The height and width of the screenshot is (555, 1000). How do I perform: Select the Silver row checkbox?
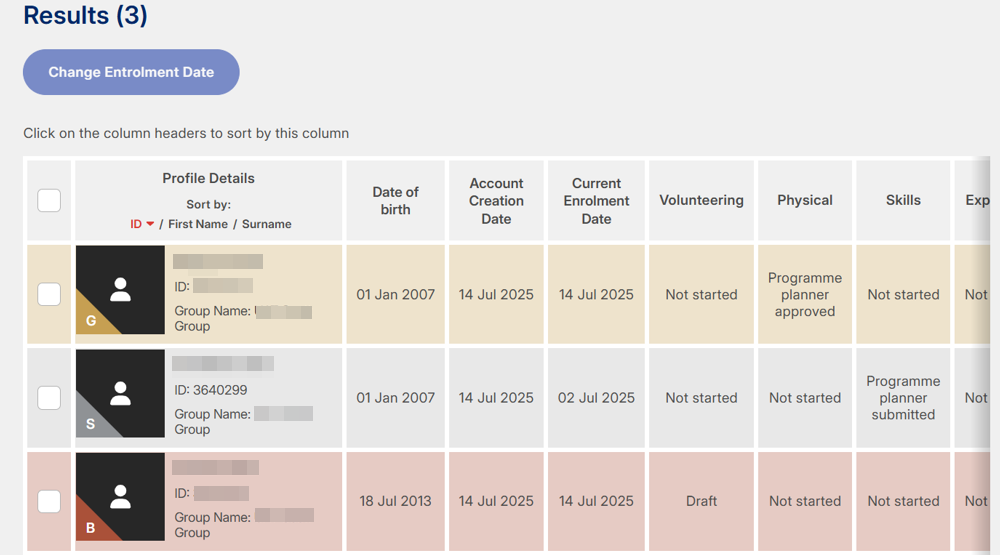(x=49, y=397)
